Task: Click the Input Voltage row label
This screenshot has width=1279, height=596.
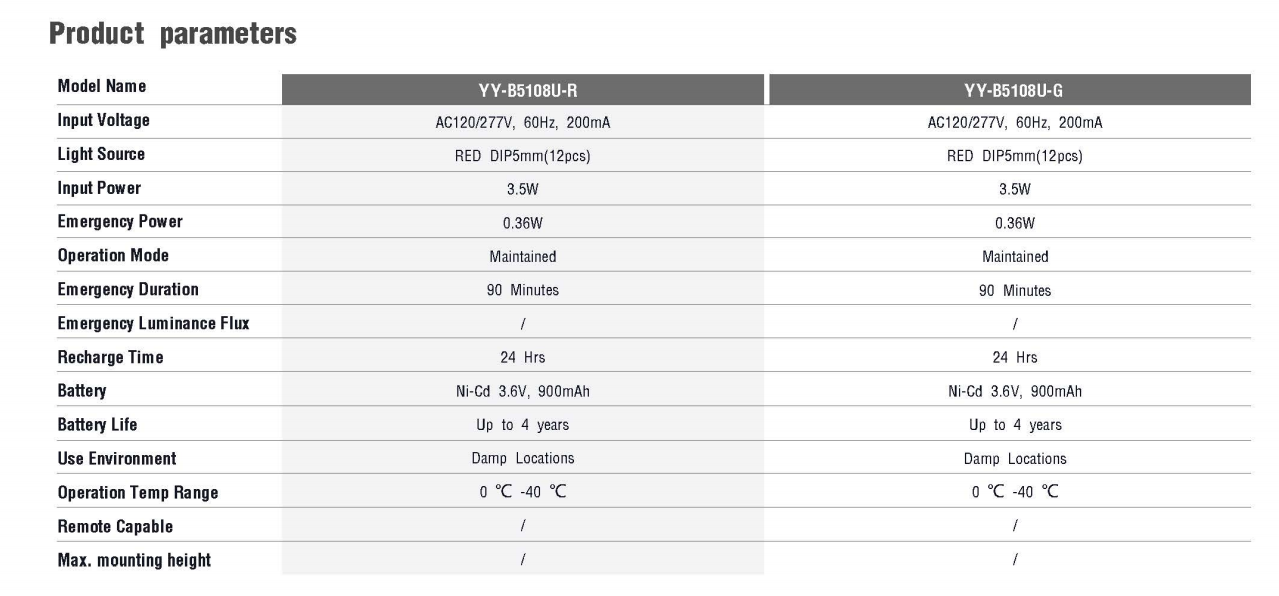Action: [104, 121]
